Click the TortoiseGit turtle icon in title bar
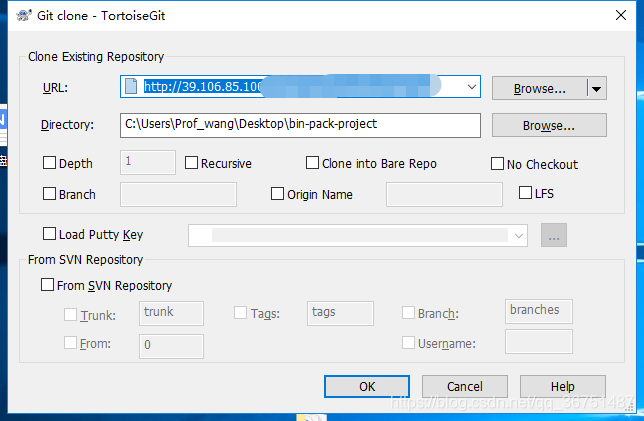This screenshot has width=644, height=421. coord(24,16)
